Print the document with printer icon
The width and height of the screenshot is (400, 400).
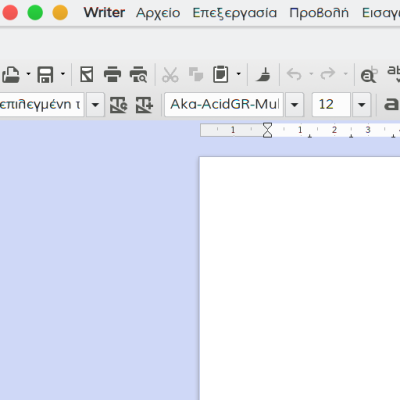[112, 74]
